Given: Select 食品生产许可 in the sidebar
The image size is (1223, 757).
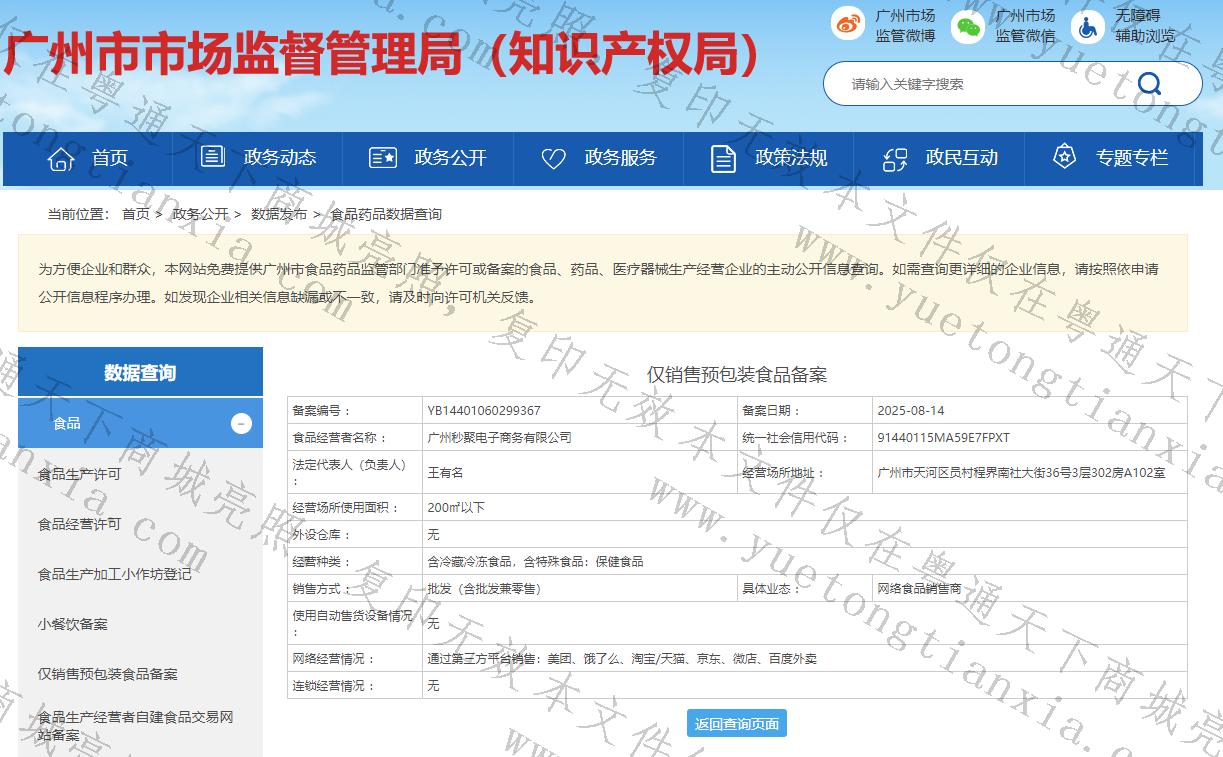Looking at the screenshot, I should (x=79, y=474).
